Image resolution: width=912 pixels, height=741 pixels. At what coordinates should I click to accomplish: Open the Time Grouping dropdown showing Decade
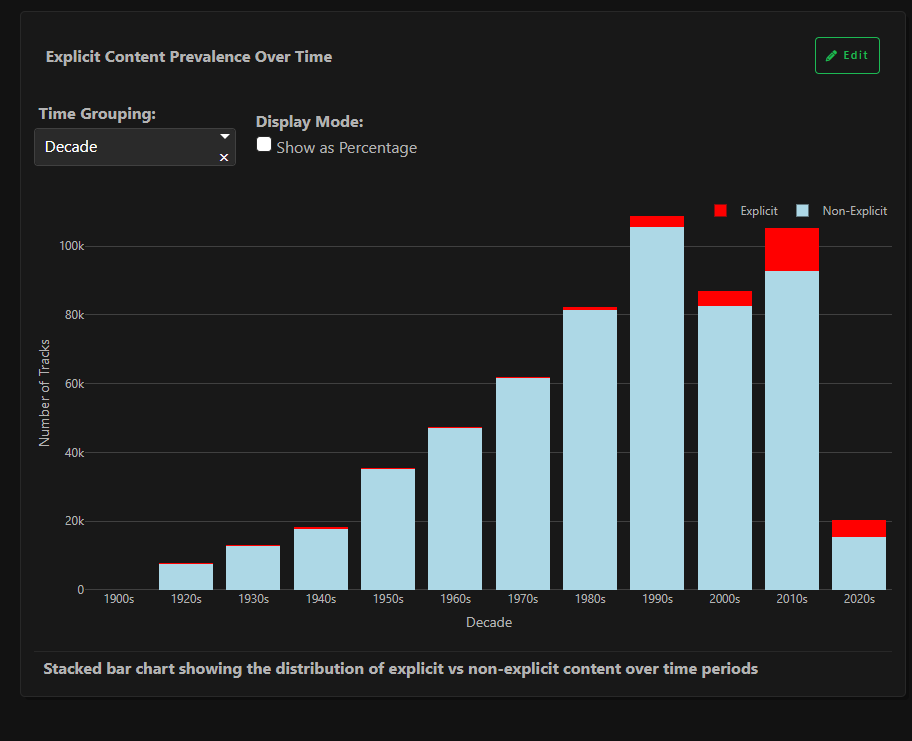(x=135, y=147)
